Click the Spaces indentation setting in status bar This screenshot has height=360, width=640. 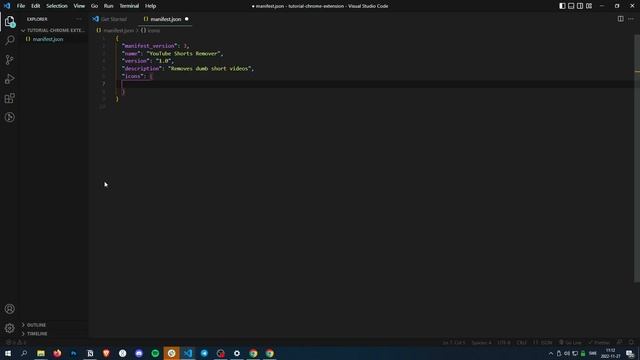tap(482, 342)
